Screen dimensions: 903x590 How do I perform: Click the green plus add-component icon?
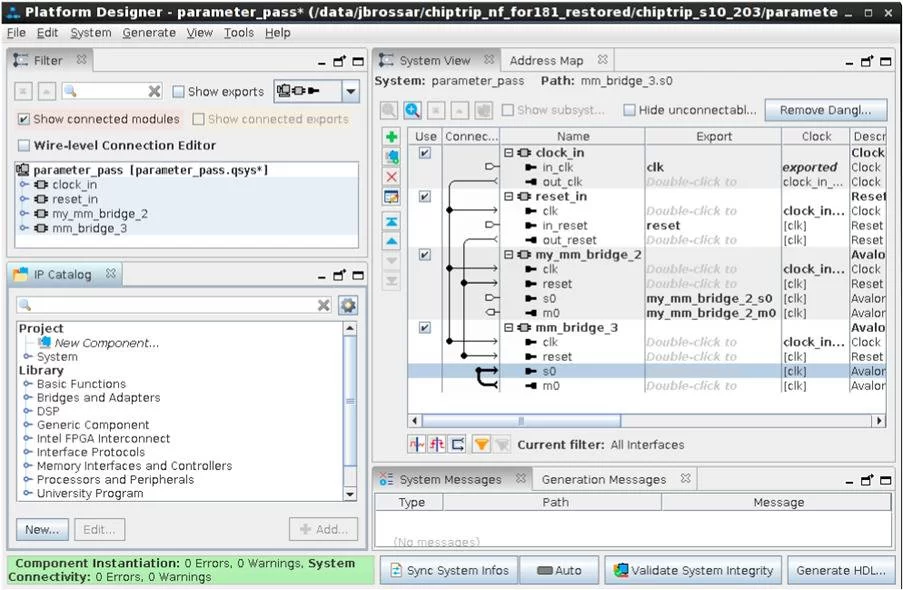coord(391,136)
